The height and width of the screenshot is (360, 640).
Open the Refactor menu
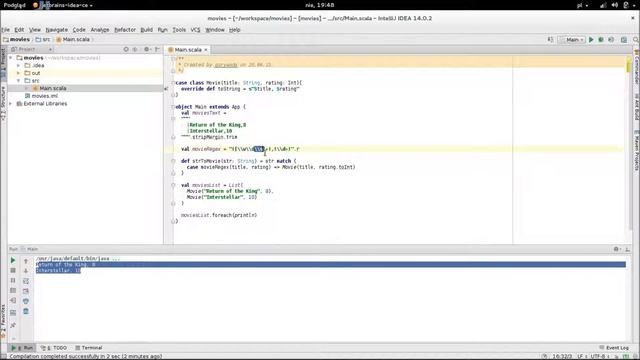coord(125,30)
